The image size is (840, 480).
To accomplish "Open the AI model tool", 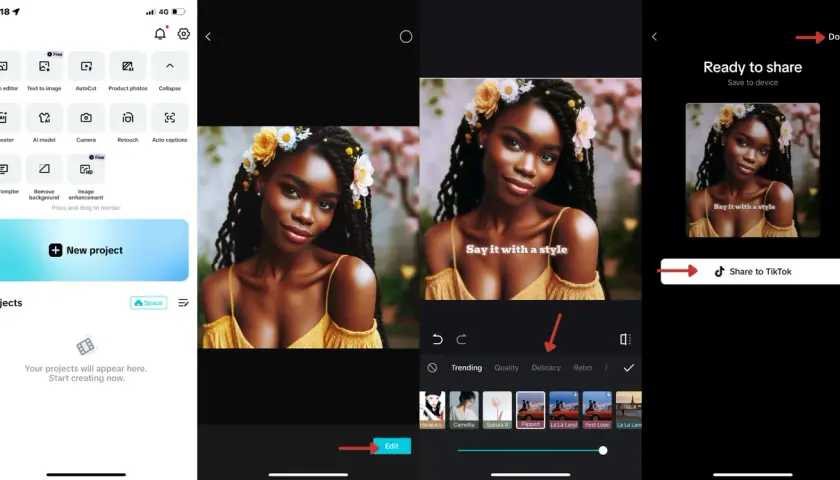I will tap(44, 123).
